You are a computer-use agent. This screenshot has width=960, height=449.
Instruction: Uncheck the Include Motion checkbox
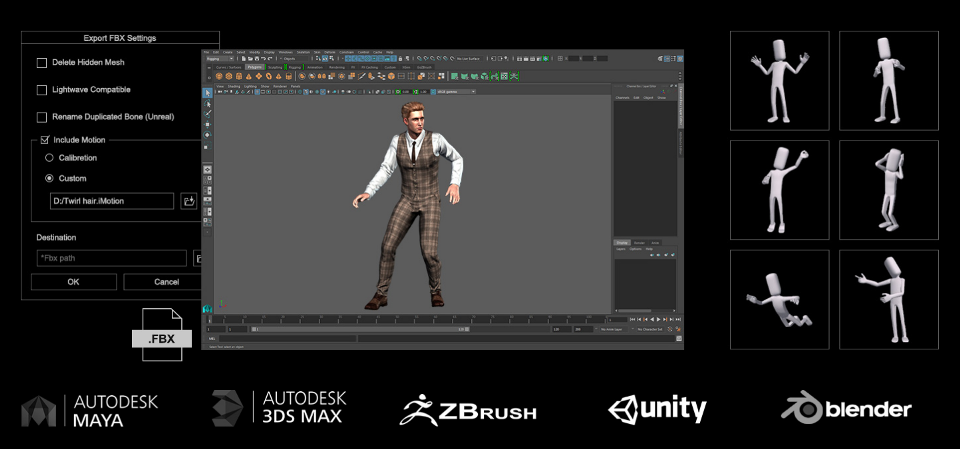45,140
